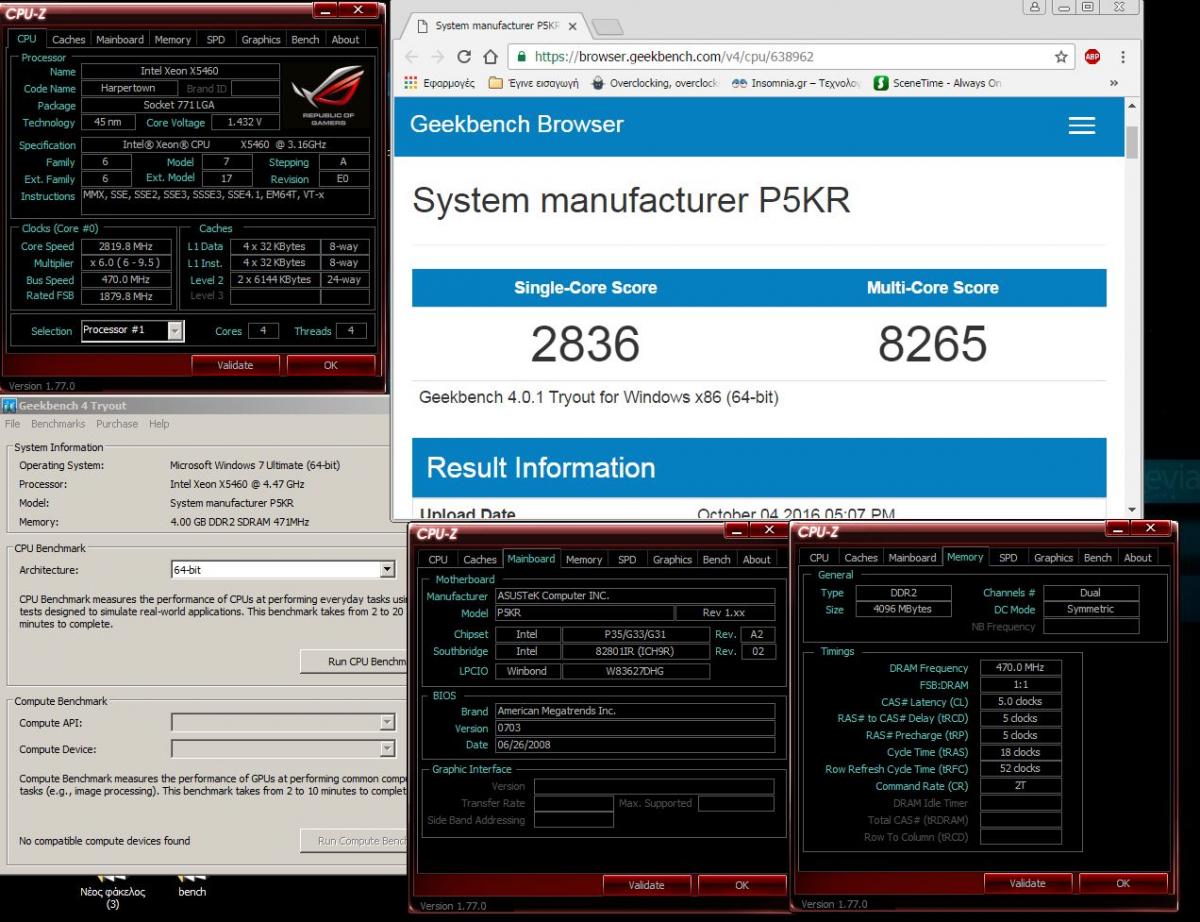Bookmark this page with the star icon
Viewport: 1200px width, 922px height.
pos(1061,57)
